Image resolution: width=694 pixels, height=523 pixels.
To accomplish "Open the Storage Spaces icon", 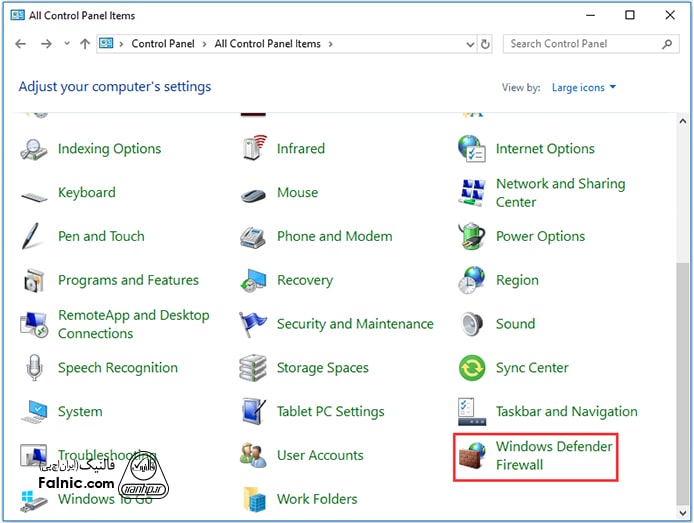I will (x=253, y=368).
